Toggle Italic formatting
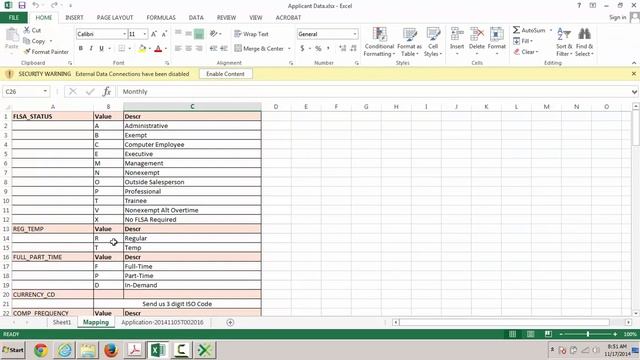 (91, 48)
